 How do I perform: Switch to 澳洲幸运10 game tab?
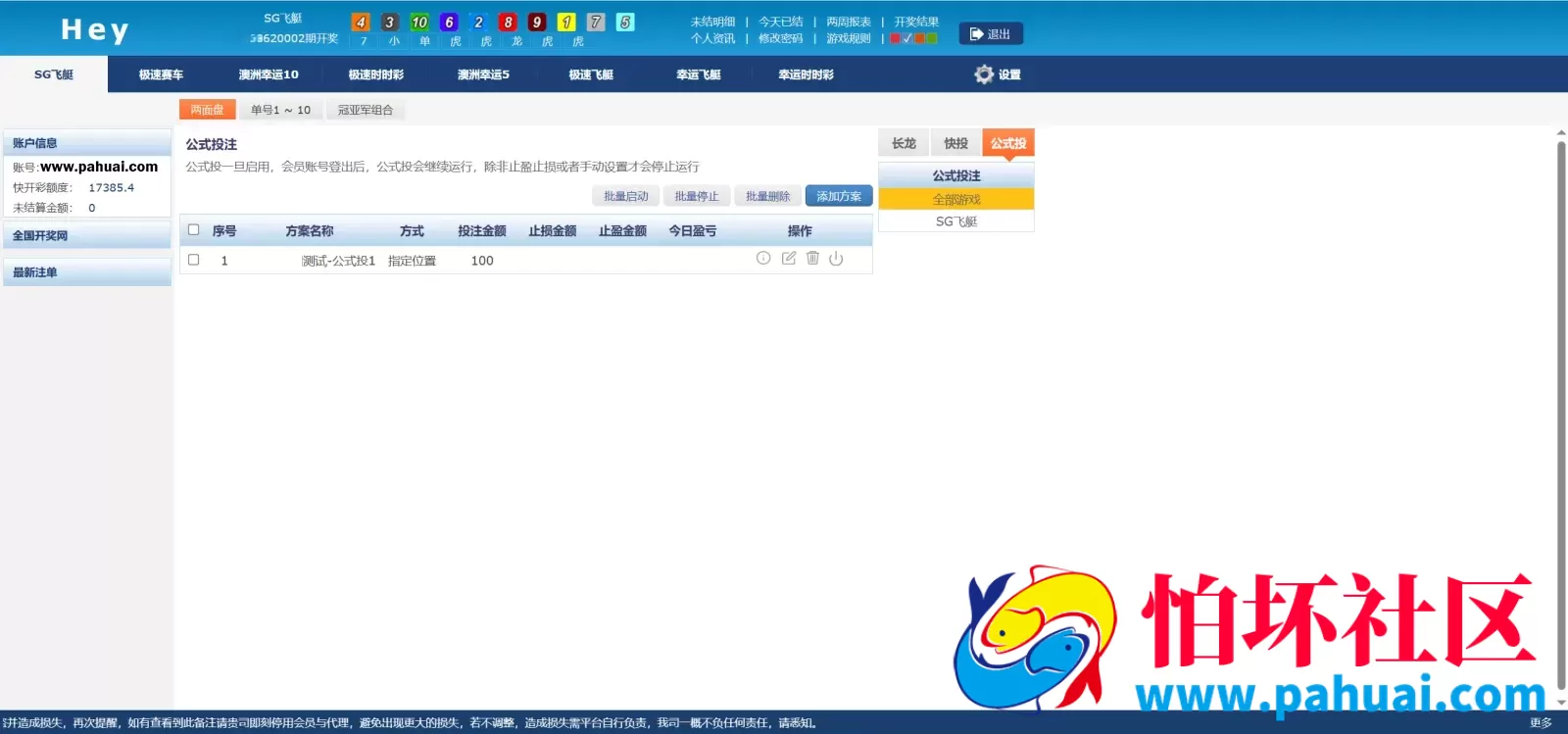(269, 74)
